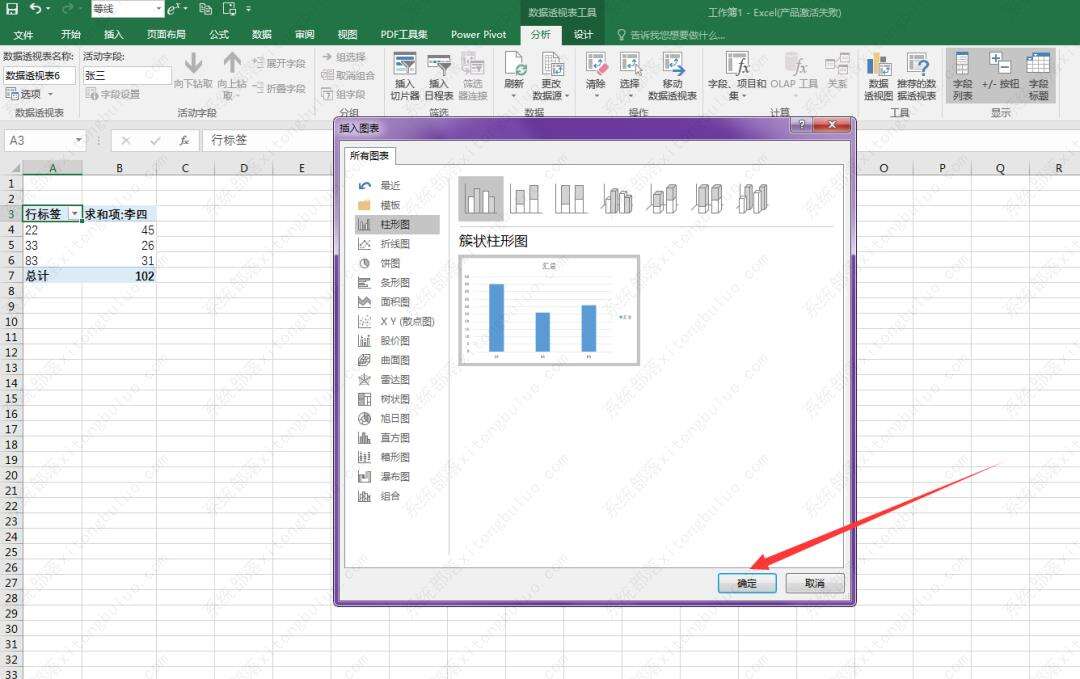Screen dimensions: 1080x679
Task: Click the 活动字段 input box containing 张三
Action: pyautogui.click(x=126, y=75)
